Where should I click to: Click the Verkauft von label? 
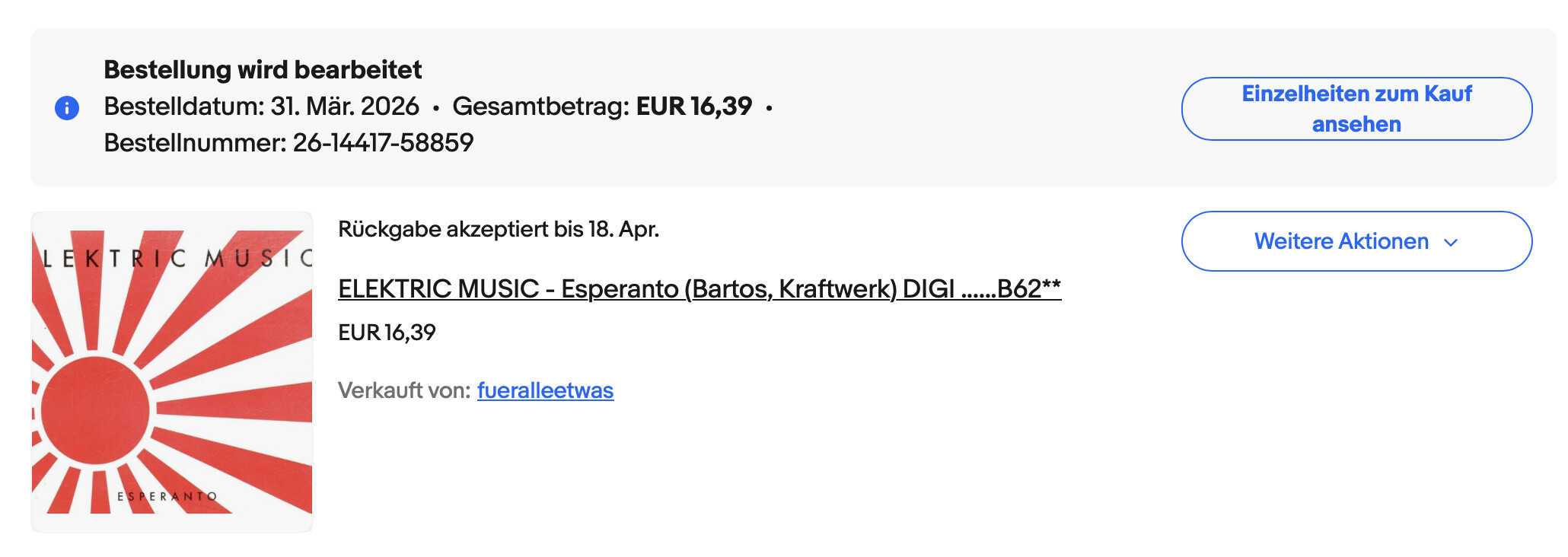click(x=404, y=390)
